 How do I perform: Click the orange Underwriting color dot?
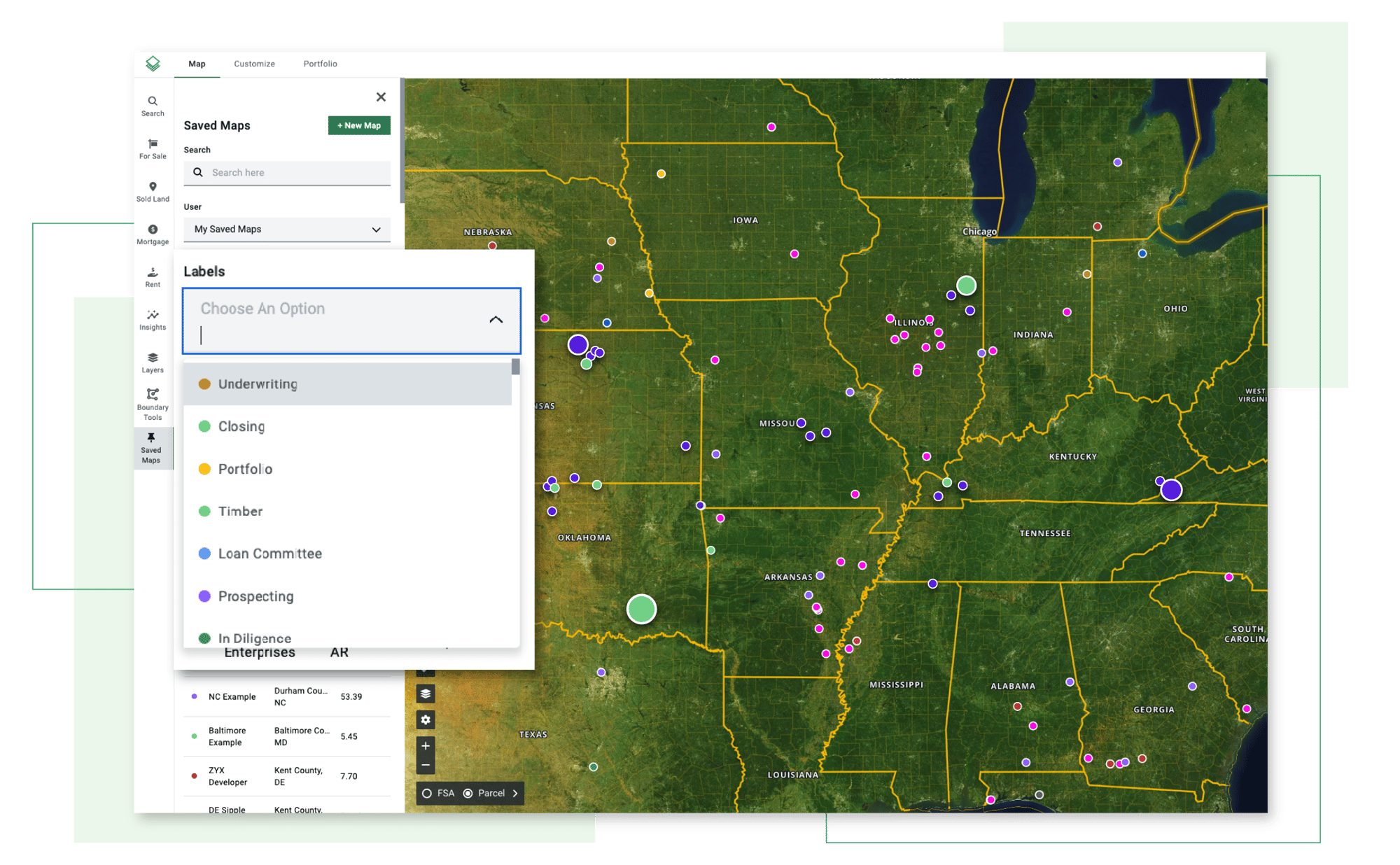pos(204,384)
